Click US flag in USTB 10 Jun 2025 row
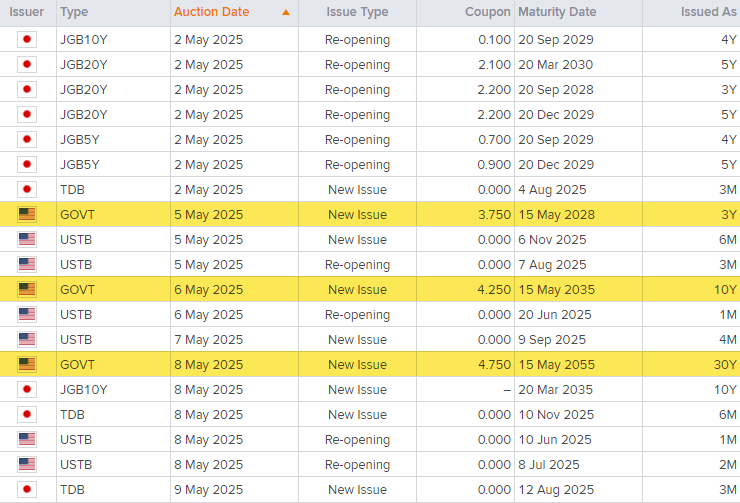The height and width of the screenshot is (503, 740). point(27,439)
